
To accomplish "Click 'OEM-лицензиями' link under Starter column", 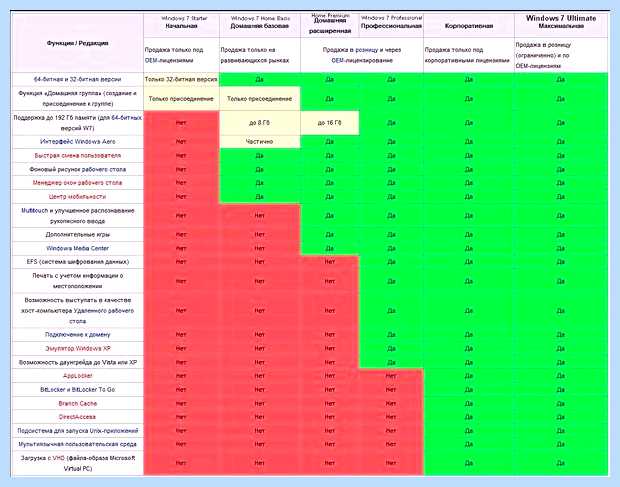I will coord(169,60).
